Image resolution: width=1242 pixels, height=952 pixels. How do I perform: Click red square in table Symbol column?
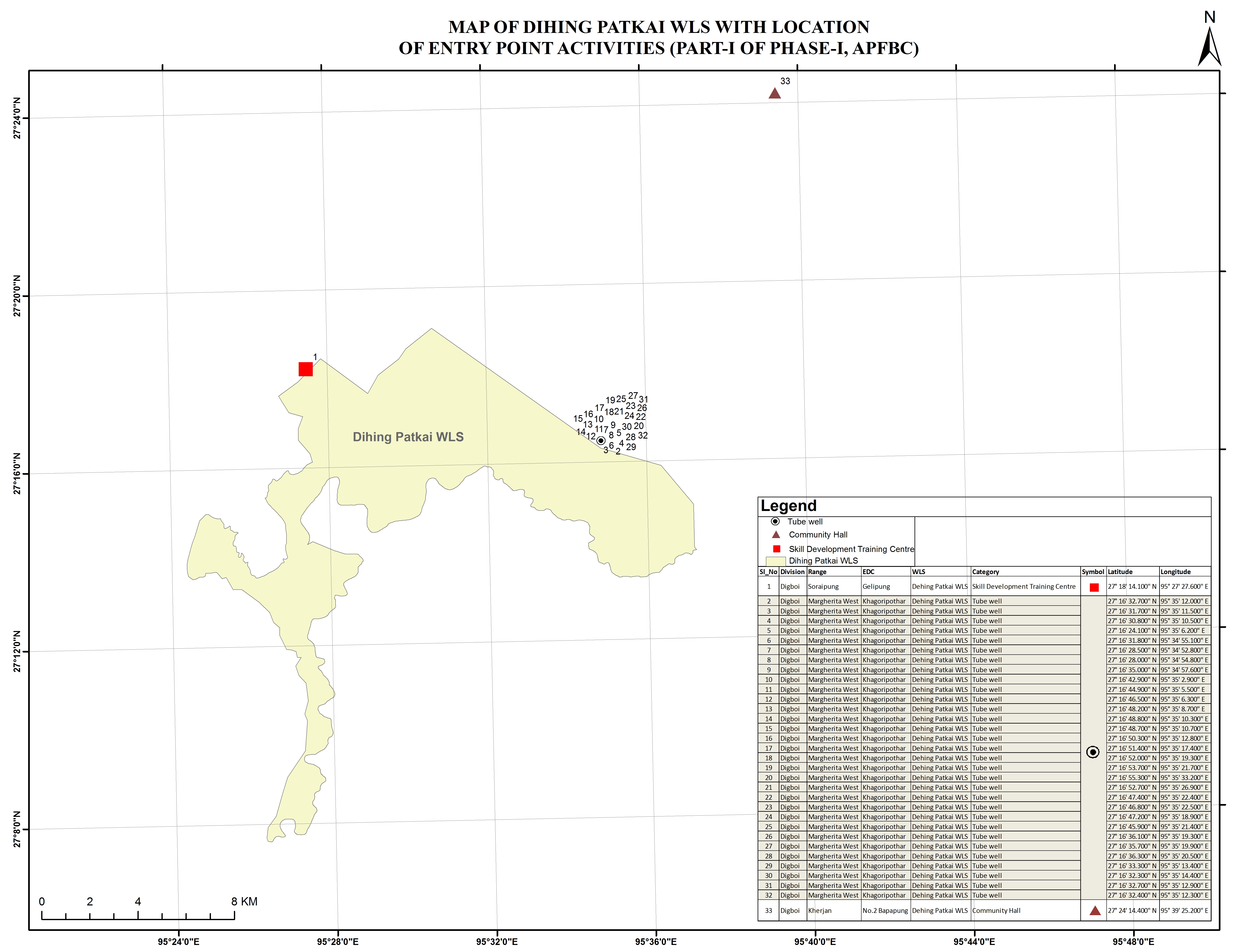click(1094, 588)
